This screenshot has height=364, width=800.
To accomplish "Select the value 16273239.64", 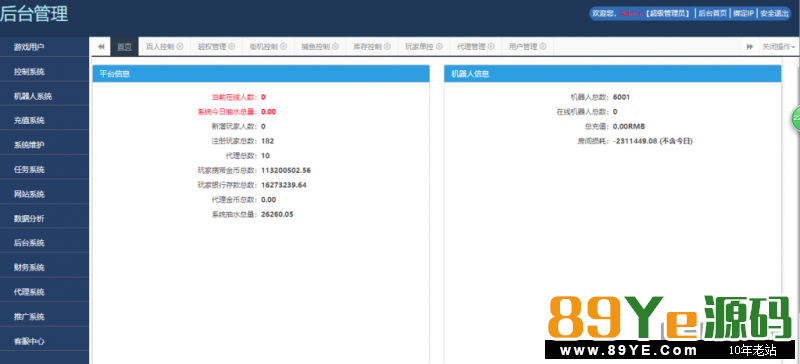I will coord(284,185).
